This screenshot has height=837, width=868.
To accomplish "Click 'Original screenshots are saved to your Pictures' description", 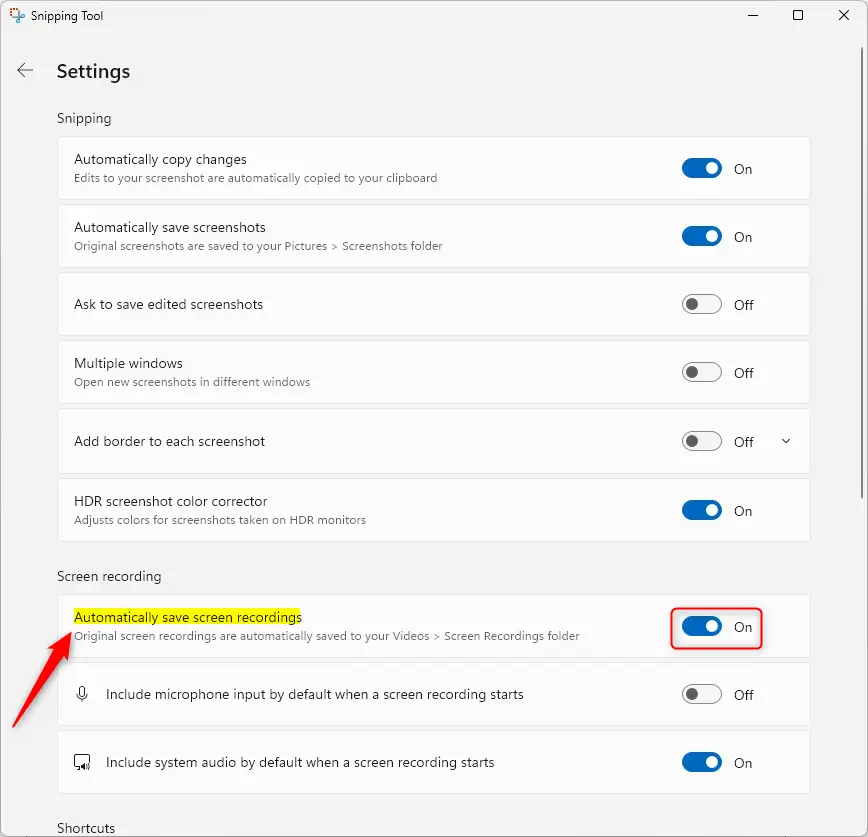I will tap(258, 246).
